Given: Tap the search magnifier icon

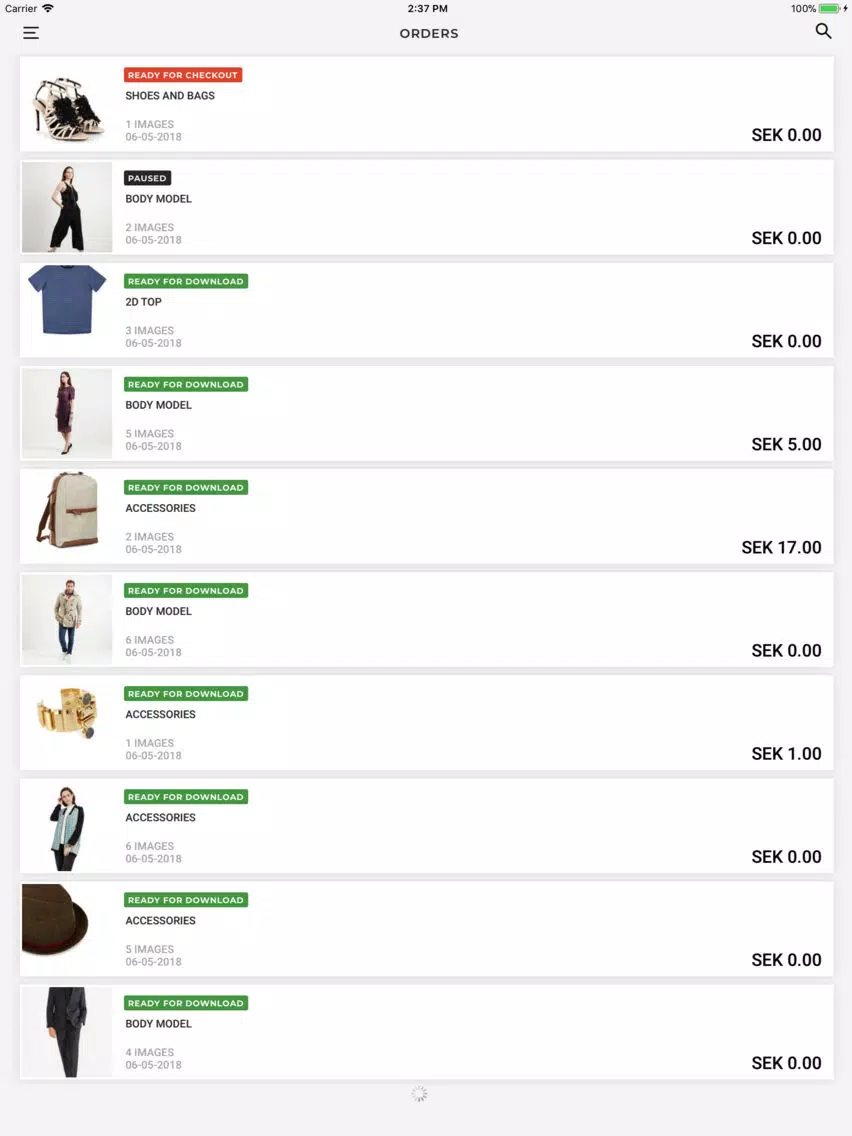Looking at the screenshot, I should (823, 31).
